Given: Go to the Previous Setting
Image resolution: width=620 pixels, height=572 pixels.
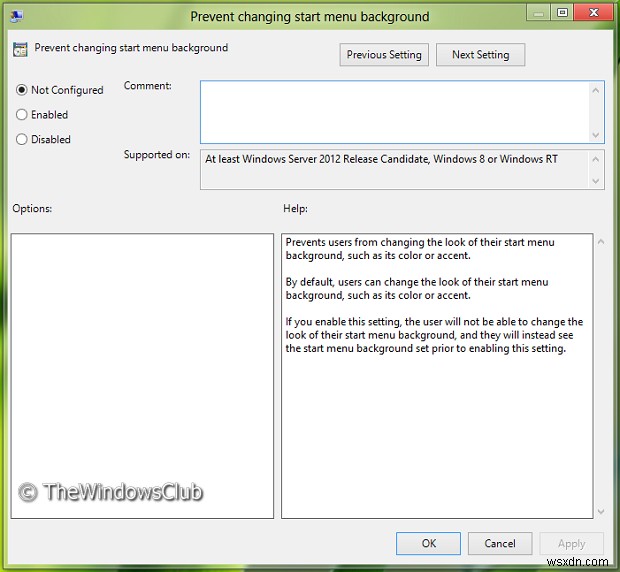Looking at the screenshot, I should tap(384, 55).
